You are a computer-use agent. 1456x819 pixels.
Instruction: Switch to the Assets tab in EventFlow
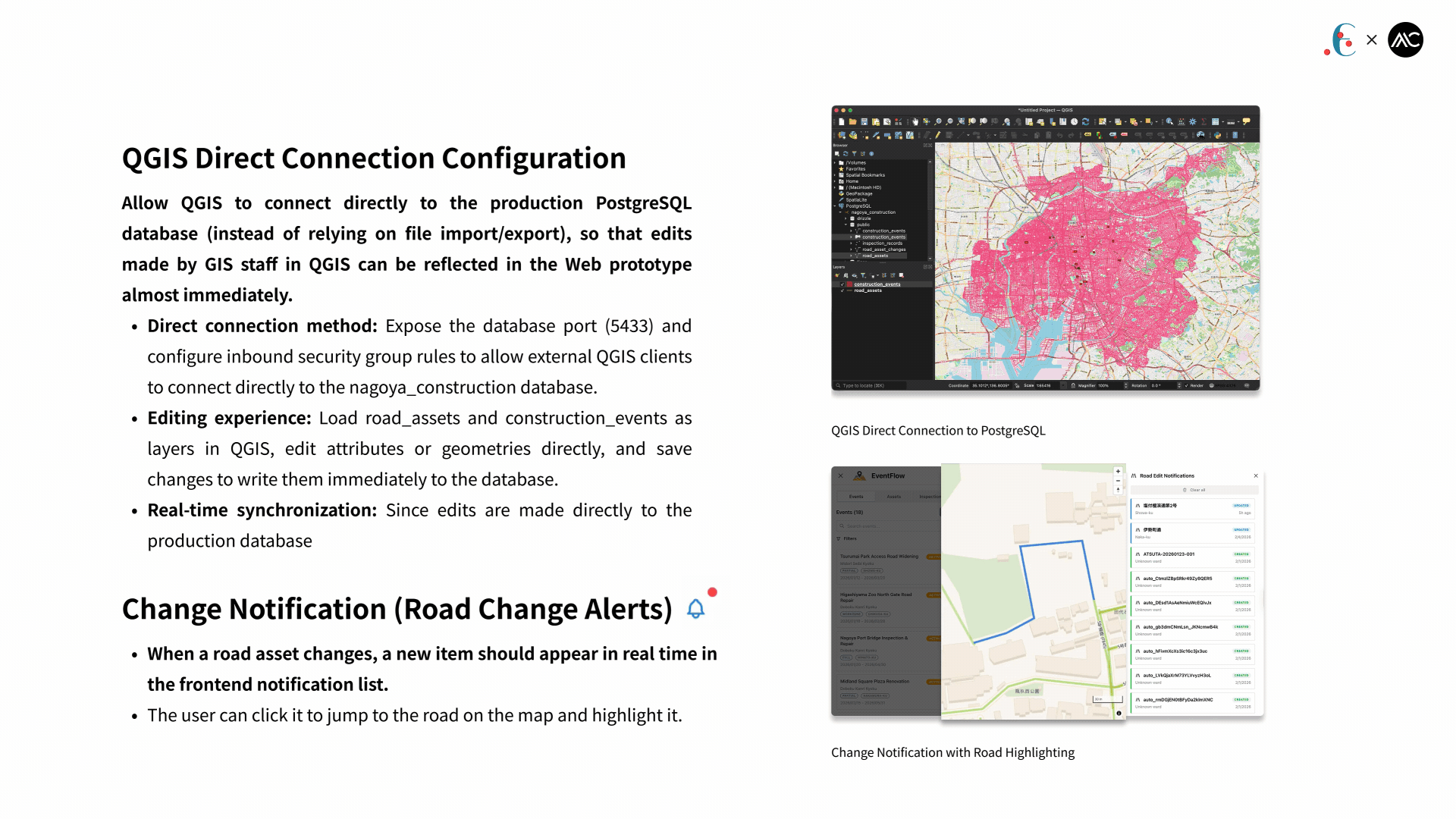[894, 497]
